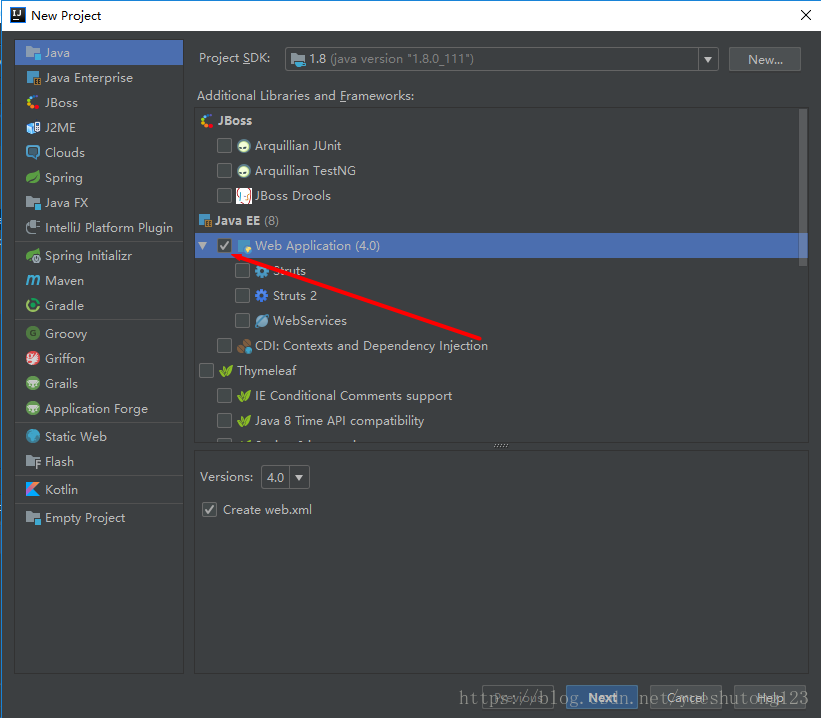Image resolution: width=821 pixels, height=718 pixels.
Task: Enable Arquillian JUnit checkbox
Action: click(224, 146)
